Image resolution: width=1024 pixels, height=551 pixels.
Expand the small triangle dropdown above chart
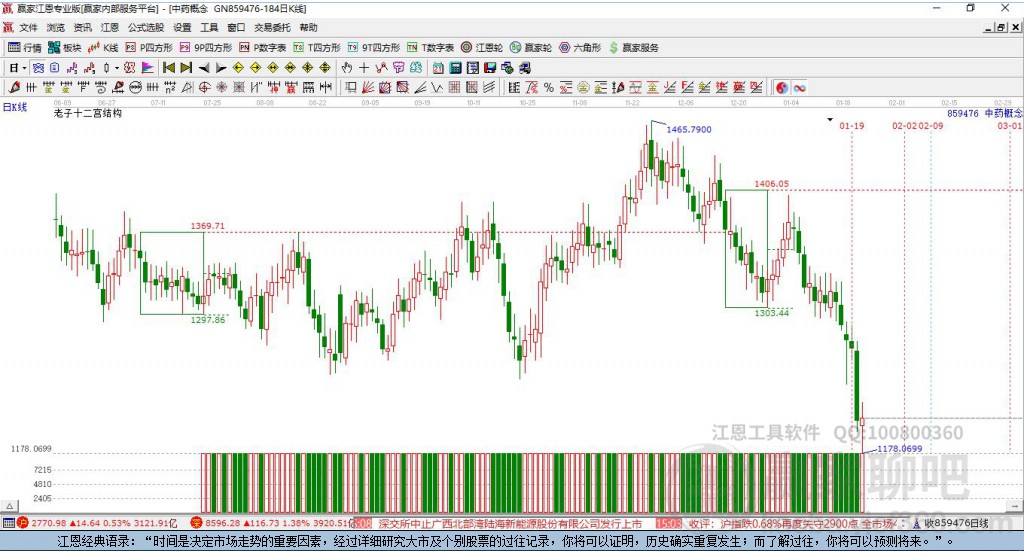point(831,120)
